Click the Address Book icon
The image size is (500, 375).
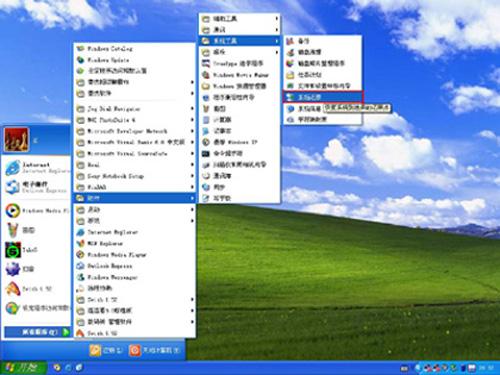pos(206,176)
